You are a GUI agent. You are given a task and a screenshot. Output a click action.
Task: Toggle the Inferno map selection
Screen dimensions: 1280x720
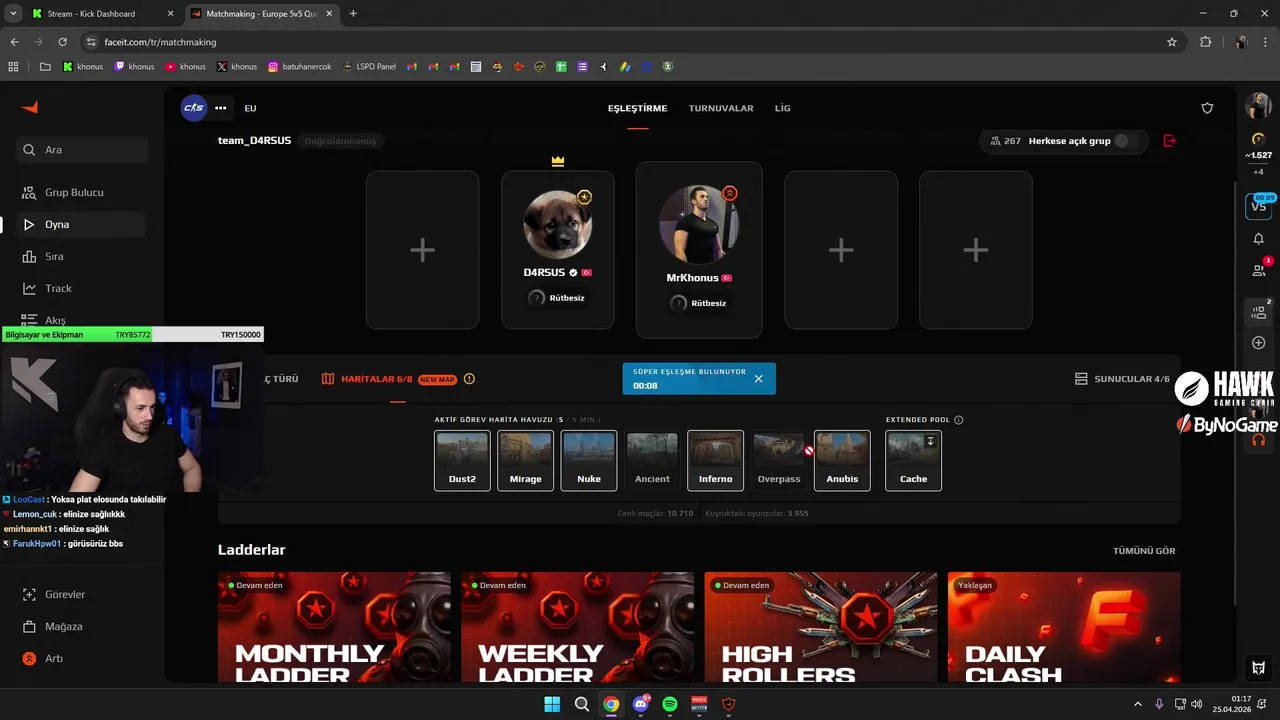(715, 460)
